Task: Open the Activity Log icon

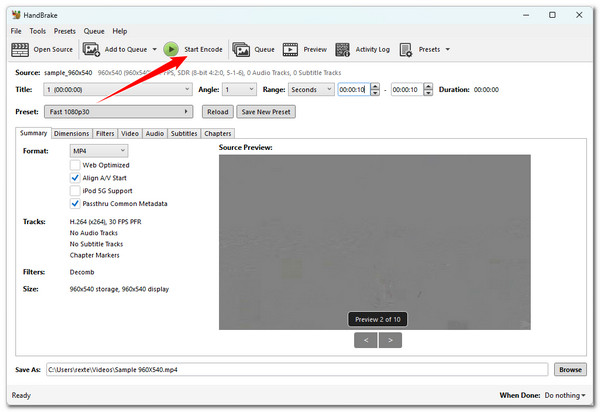Action: [342, 49]
